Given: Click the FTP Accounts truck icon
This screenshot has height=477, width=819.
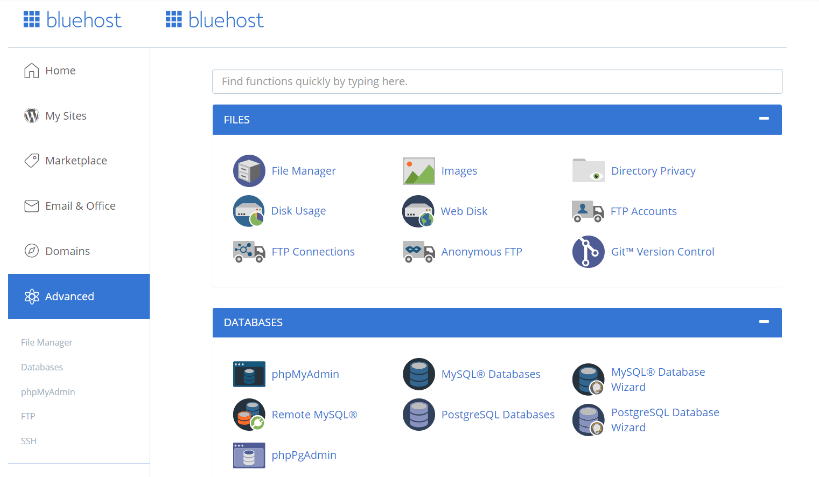Looking at the screenshot, I should [588, 211].
